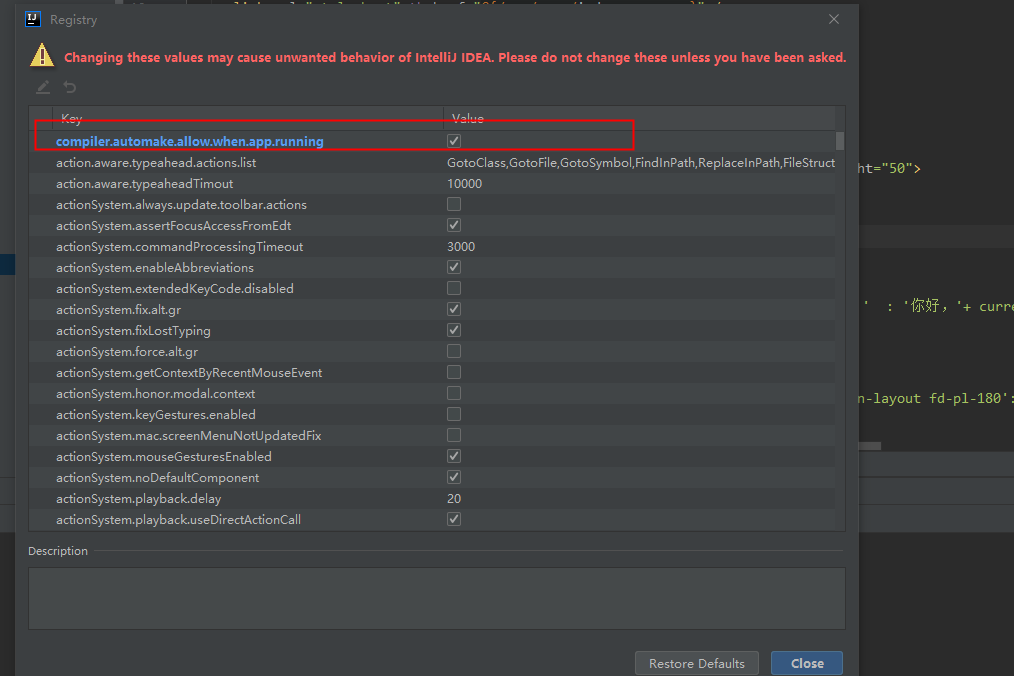Toggle actionSystem.noDefaultComponent checkbox
This screenshot has width=1014, height=676.
[x=454, y=477]
